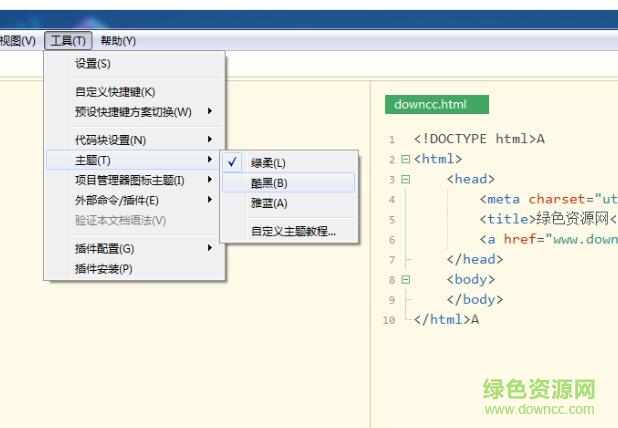Open the 帮助(Y) menu
618x428 pixels.
click(x=118, y=40)
